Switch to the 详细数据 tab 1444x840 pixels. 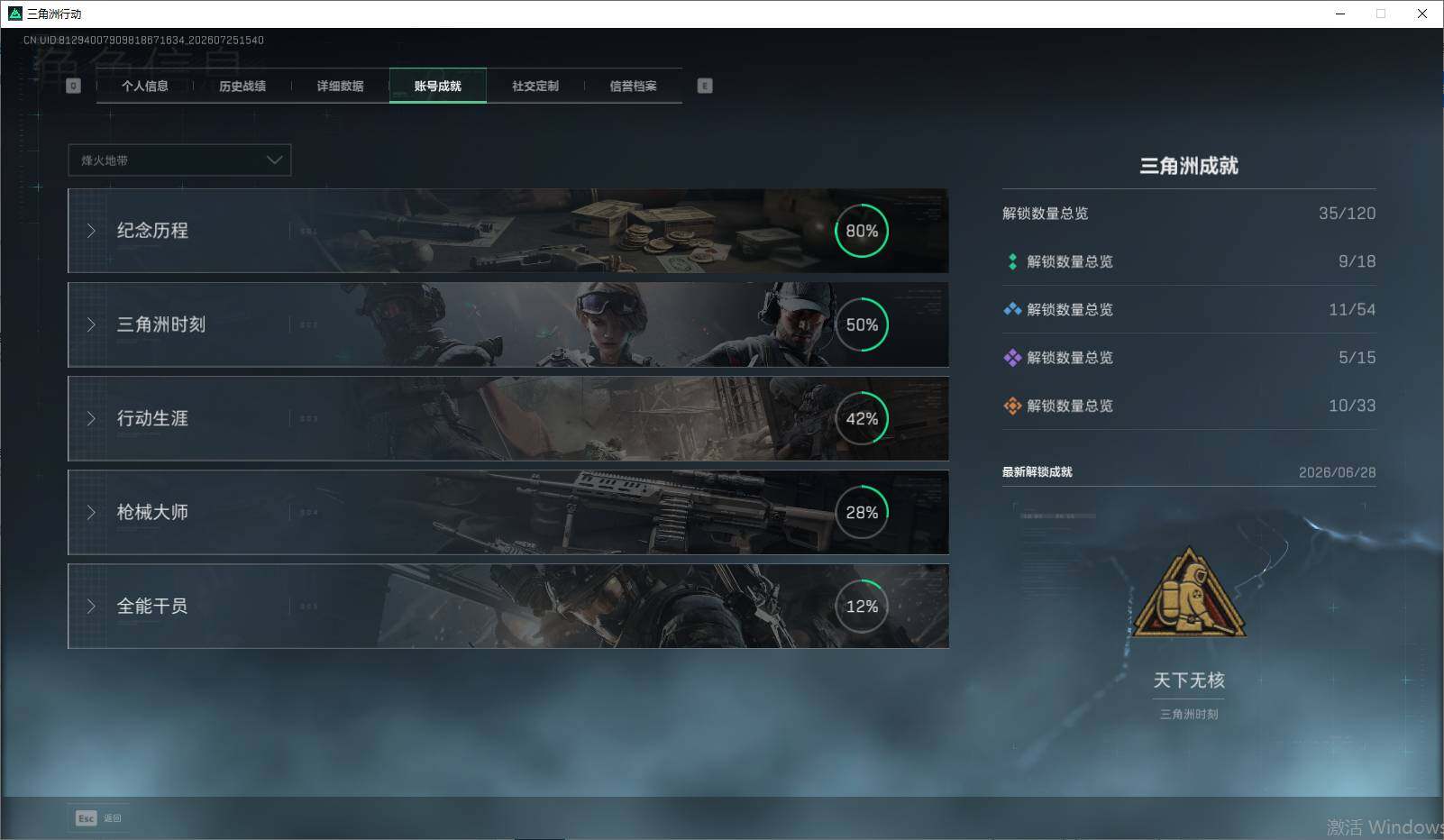(x=340, y=86)
